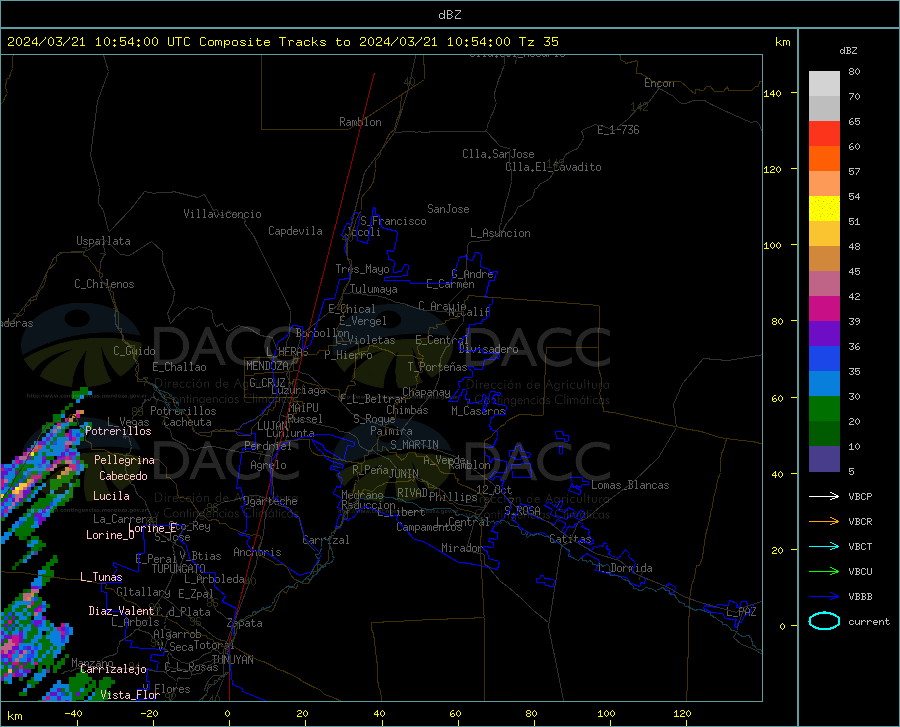The image size is (900, 727).
Task: Click the Divisadero label
Action: 488,349
